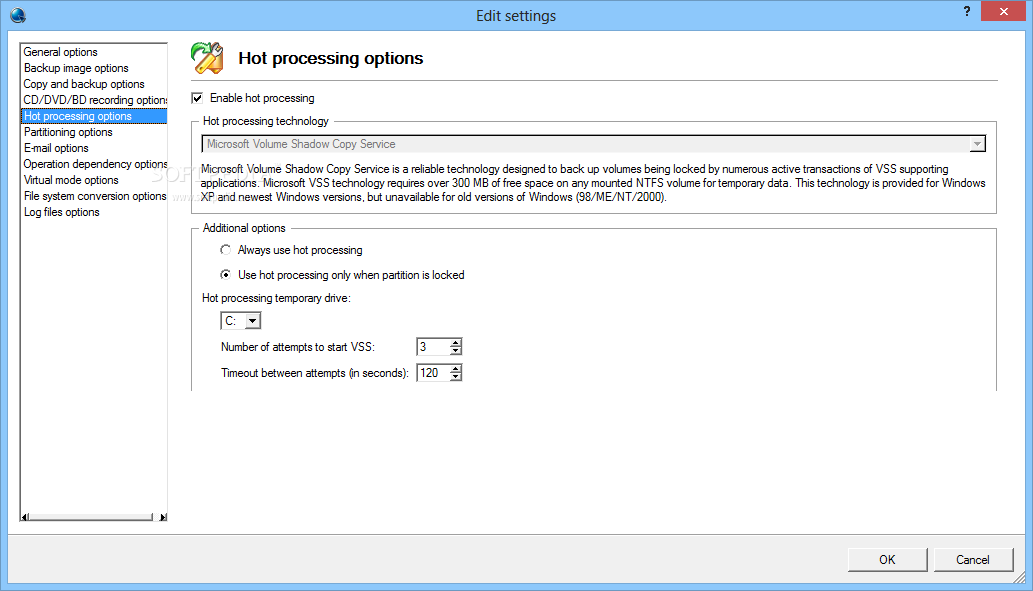Open Copy and backup options section
This screenshot has width=1033, height=591.
pos(84,84)
